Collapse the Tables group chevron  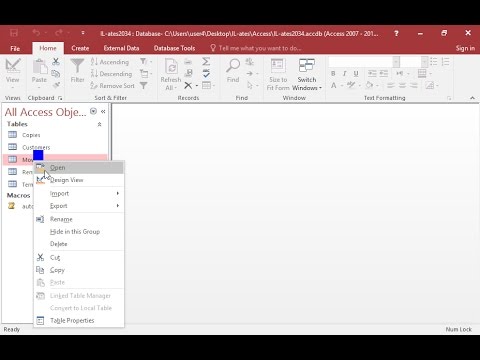tap(99, 124)
